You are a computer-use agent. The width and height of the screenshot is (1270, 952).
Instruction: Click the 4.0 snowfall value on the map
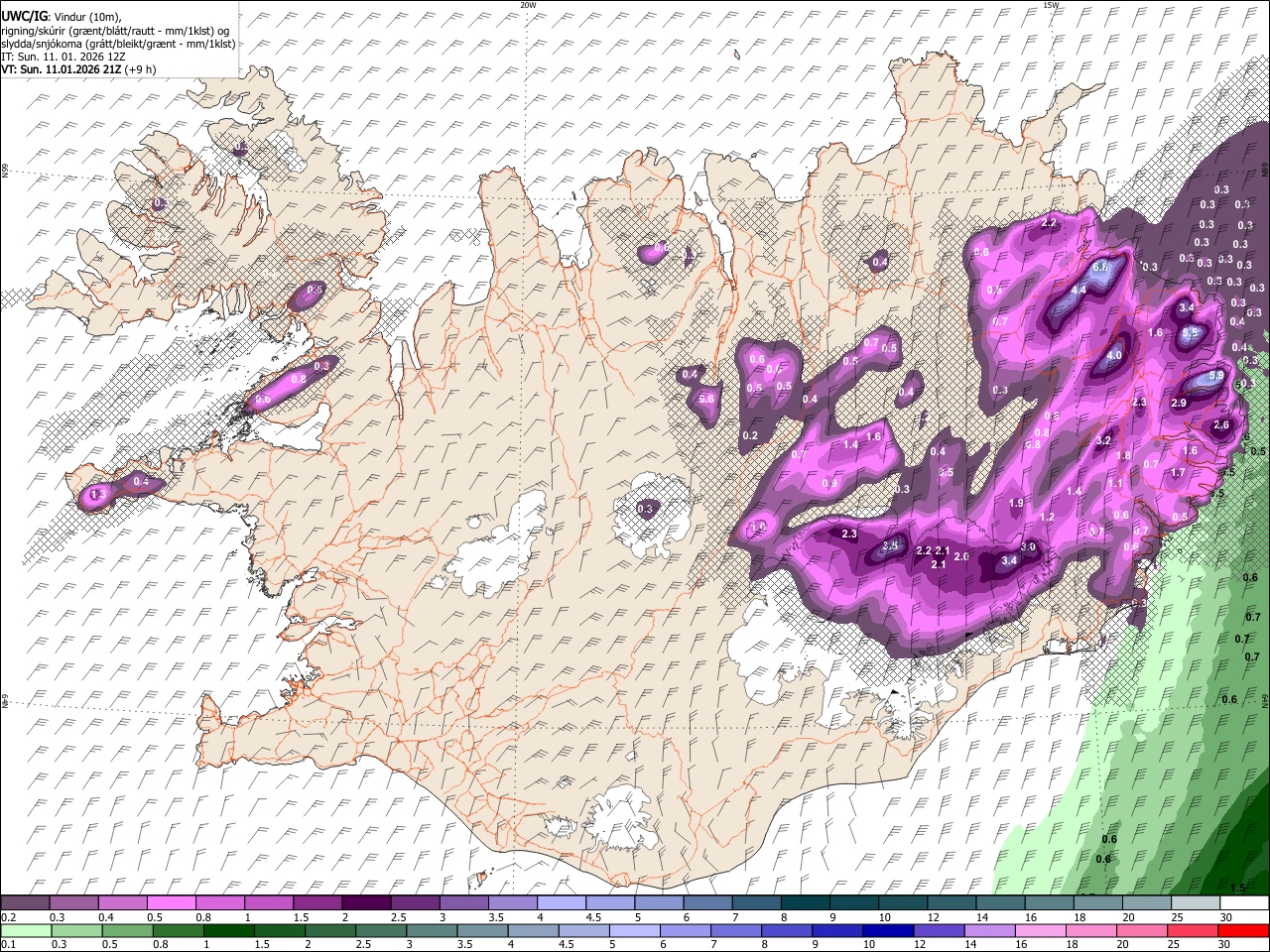(x=1114, y=356)
